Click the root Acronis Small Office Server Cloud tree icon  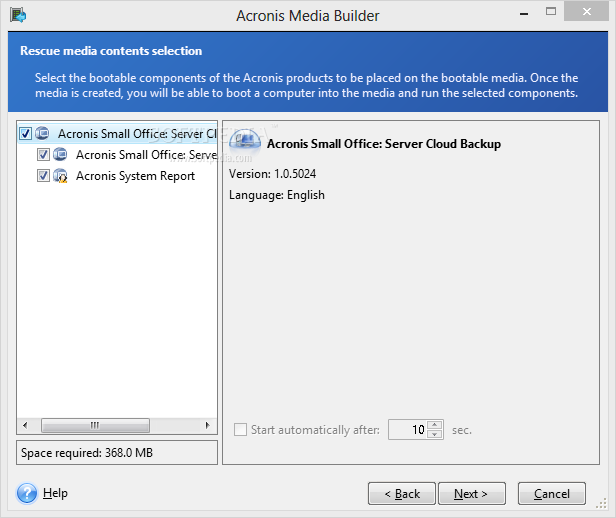click(42, 133)
